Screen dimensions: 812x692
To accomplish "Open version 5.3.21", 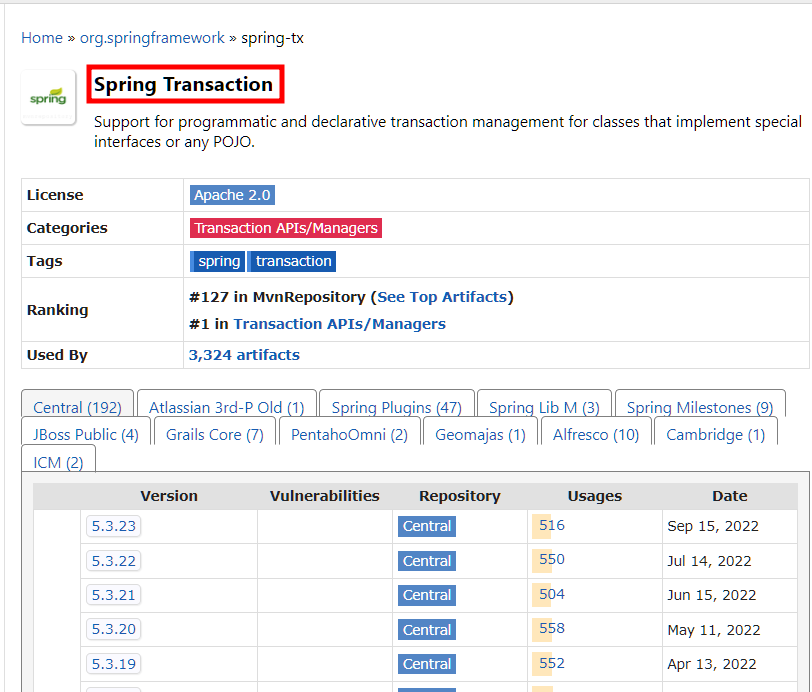I will point(113,595).
